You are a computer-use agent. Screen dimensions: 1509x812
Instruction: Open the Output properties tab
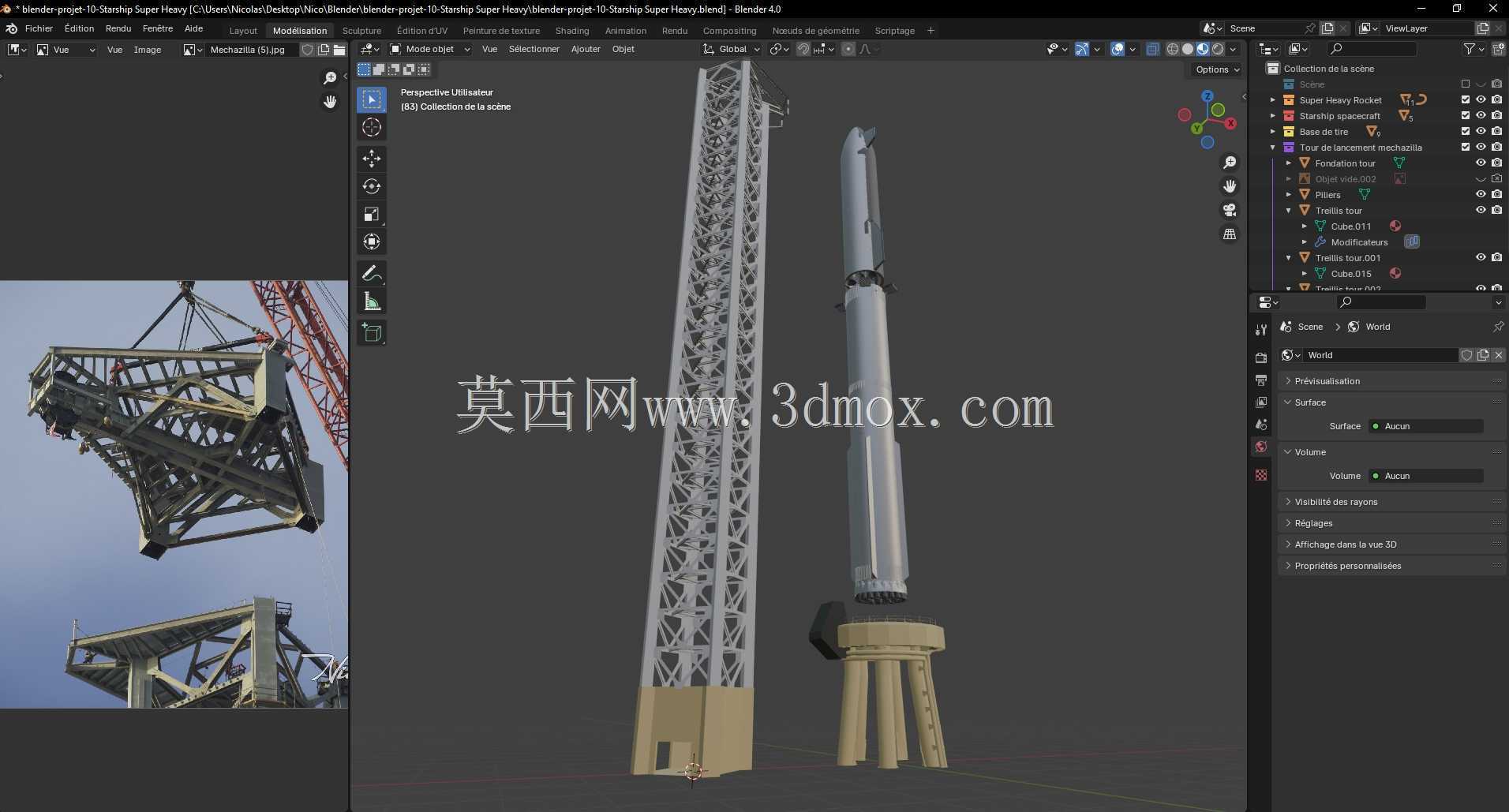tap(1261, 380)
